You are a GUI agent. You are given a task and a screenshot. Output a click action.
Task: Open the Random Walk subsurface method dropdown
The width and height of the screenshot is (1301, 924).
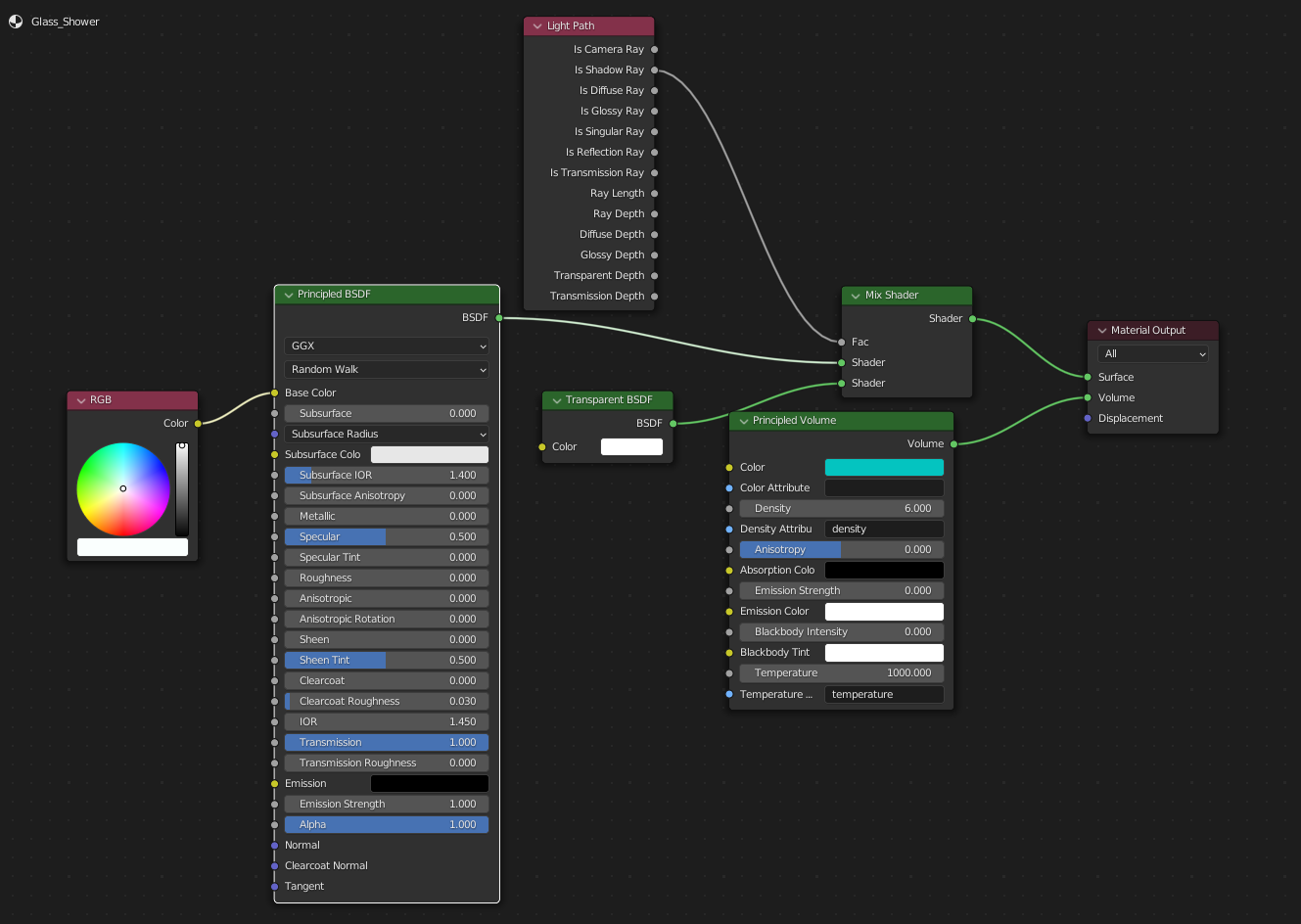387,370
